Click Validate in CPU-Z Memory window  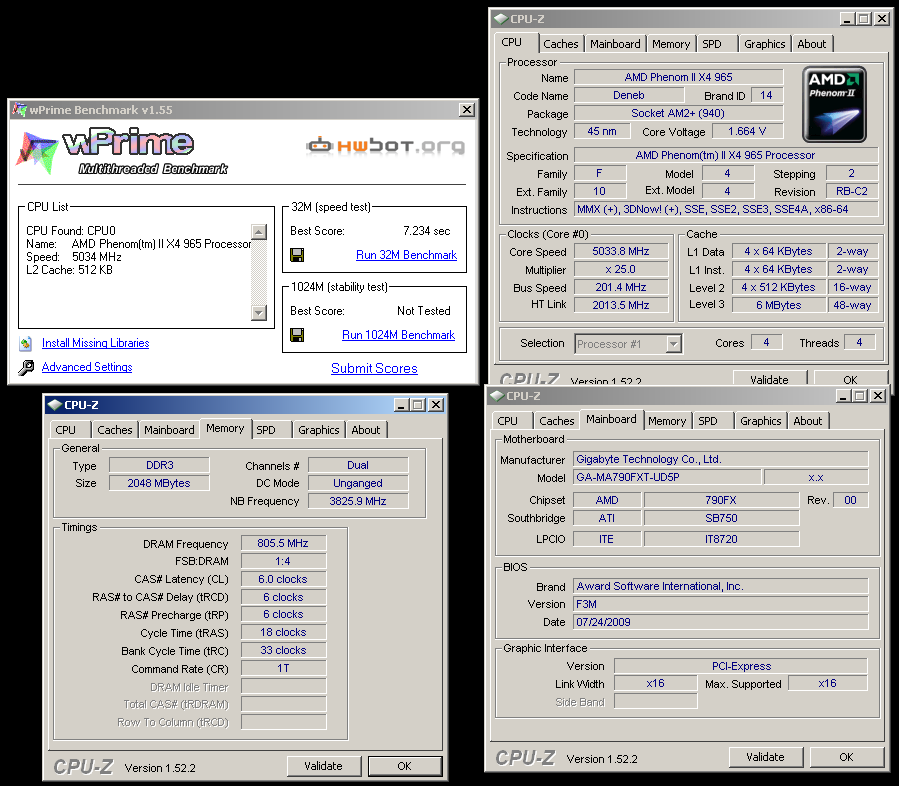(324, 766)
